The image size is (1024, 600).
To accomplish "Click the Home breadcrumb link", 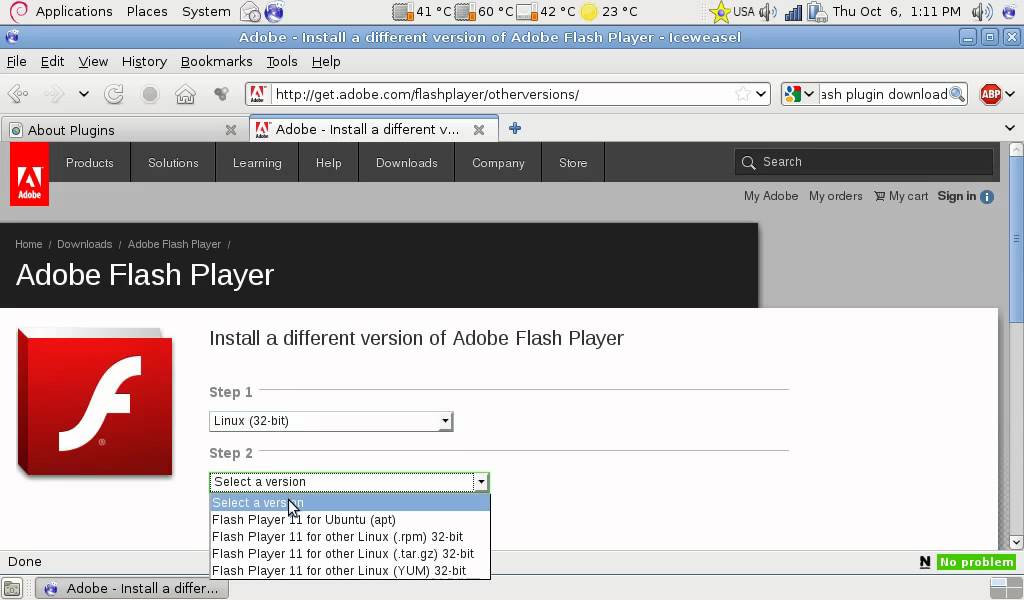I will 29,244.
